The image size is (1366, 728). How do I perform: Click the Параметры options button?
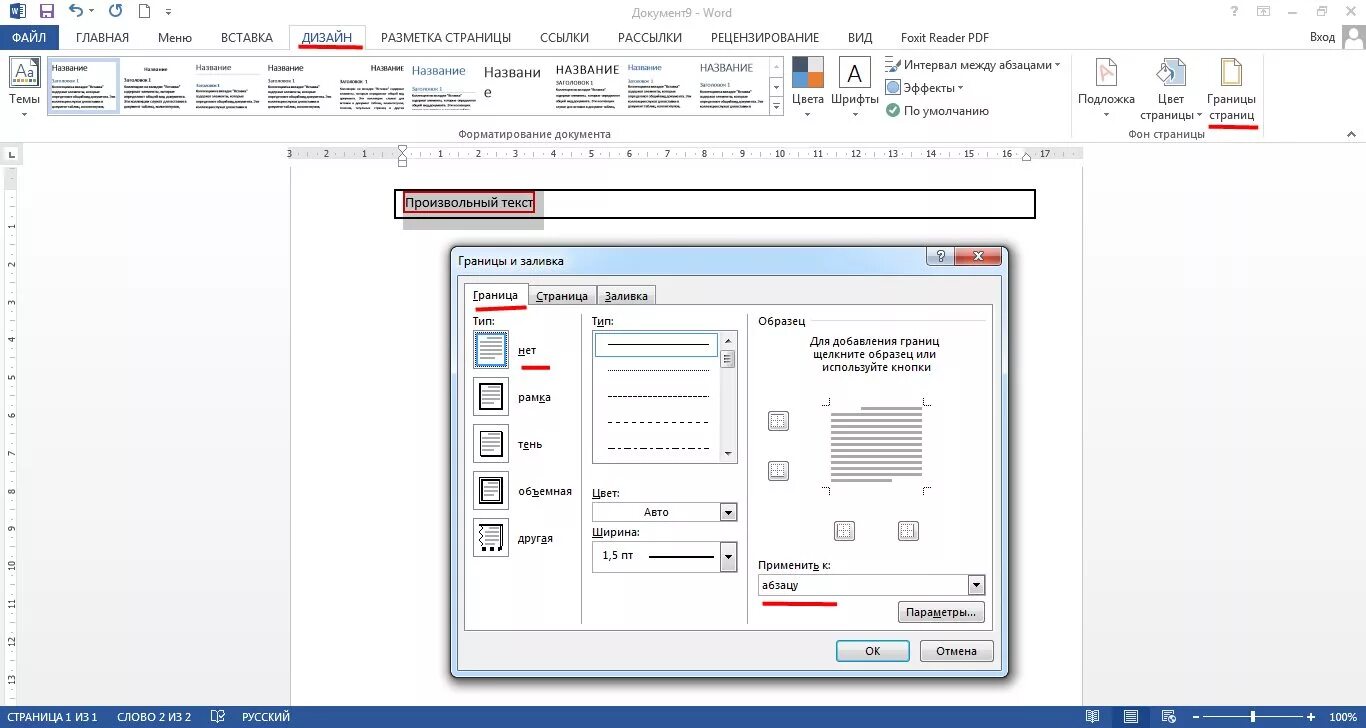tap(941, 612)
